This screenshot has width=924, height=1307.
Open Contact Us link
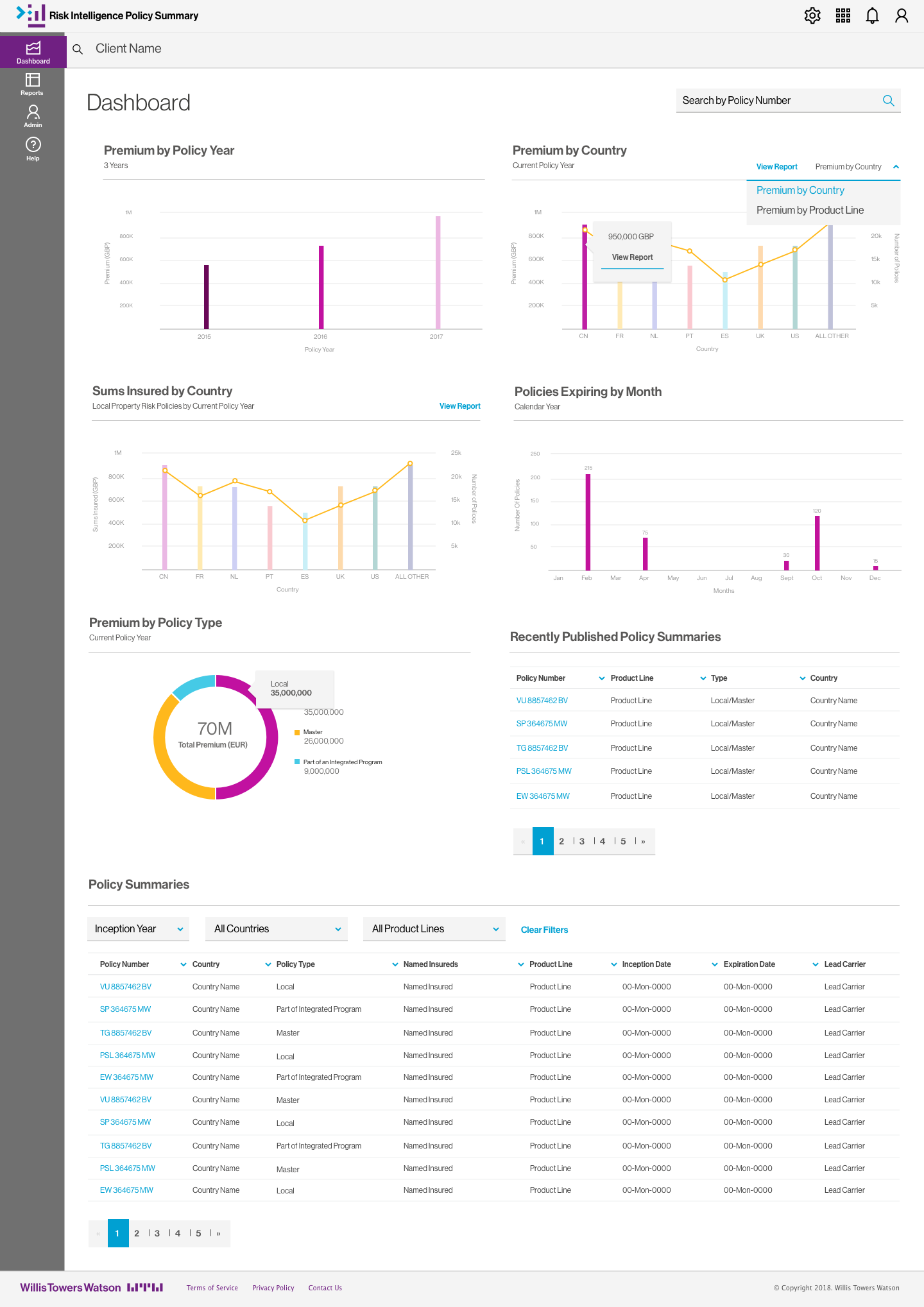(325, 1288)
